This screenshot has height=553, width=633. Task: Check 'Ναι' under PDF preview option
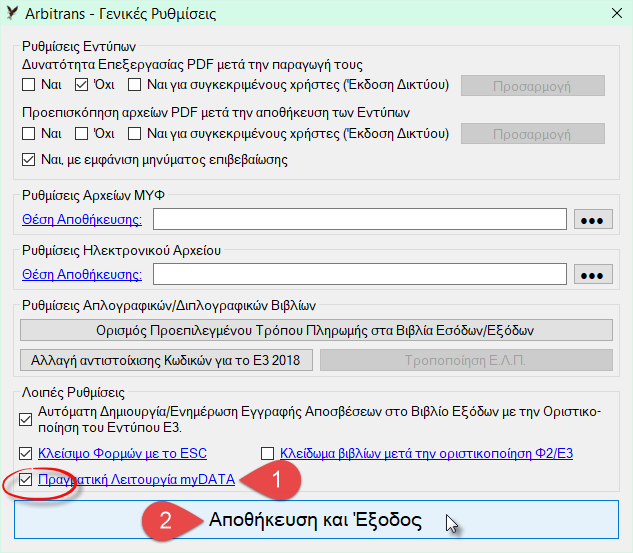tap(28, 133)
